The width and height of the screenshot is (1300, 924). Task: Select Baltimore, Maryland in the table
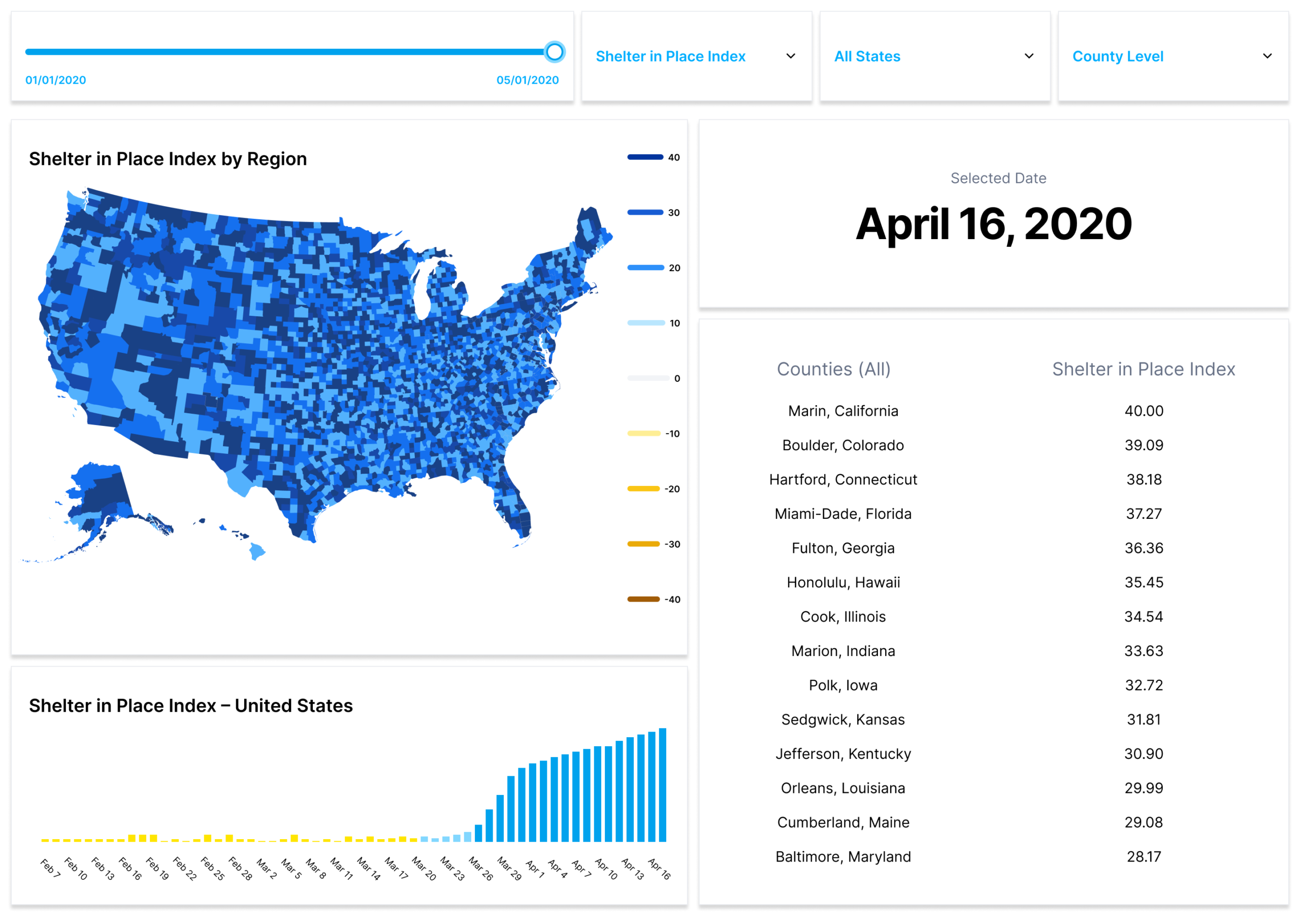coord(842,857)
